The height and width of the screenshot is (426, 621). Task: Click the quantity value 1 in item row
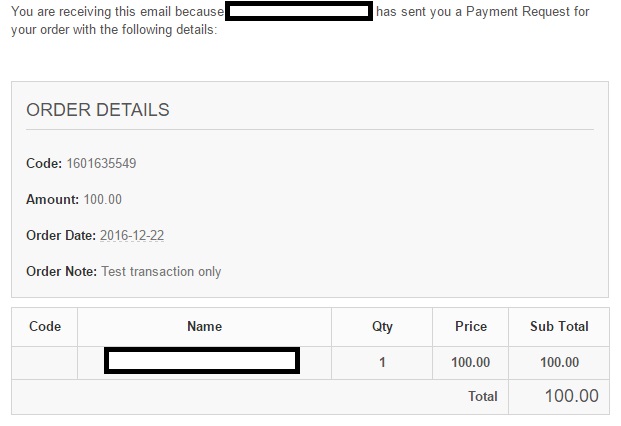(x=382, y=362)
